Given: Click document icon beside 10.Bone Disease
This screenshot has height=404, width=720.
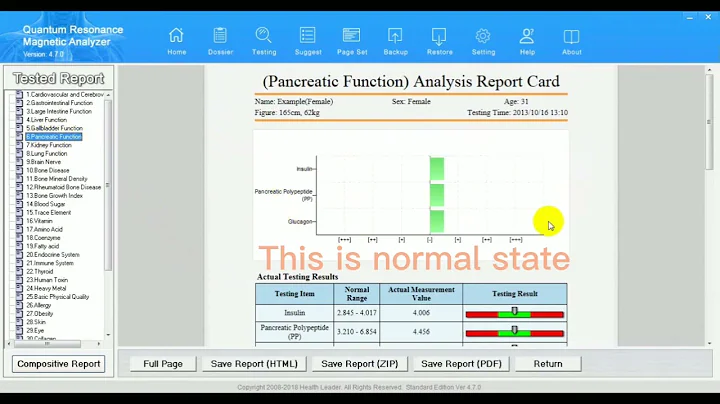Looking at the screenshot, I should [x=19, y=170].
